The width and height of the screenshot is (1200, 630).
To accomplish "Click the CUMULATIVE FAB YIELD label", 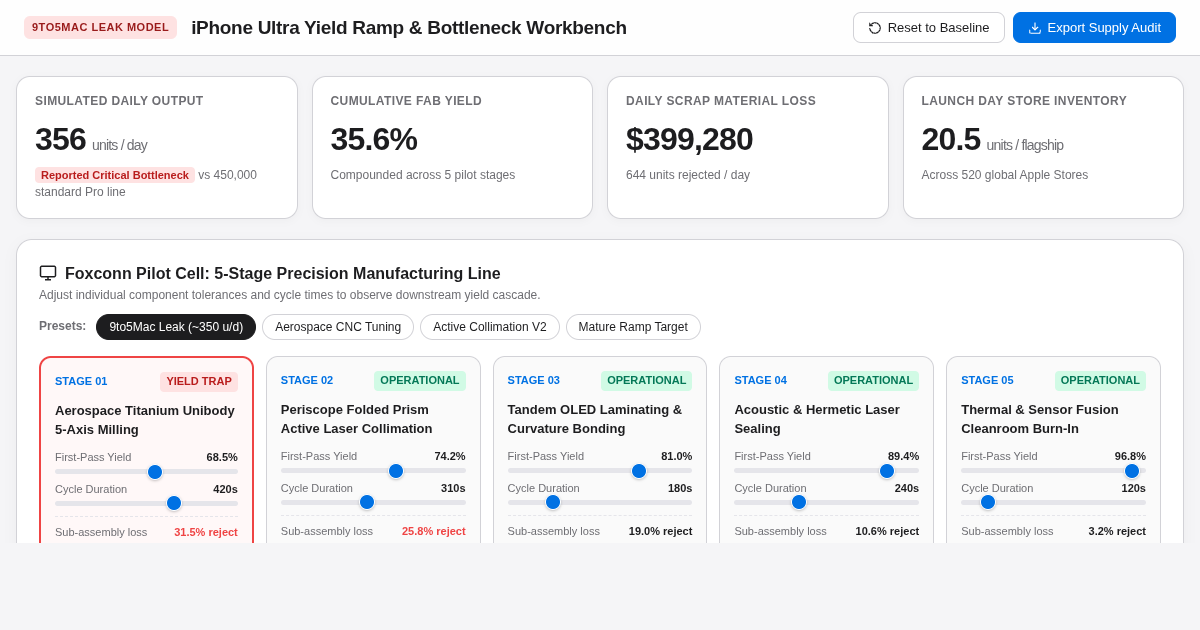I will 406,101.
